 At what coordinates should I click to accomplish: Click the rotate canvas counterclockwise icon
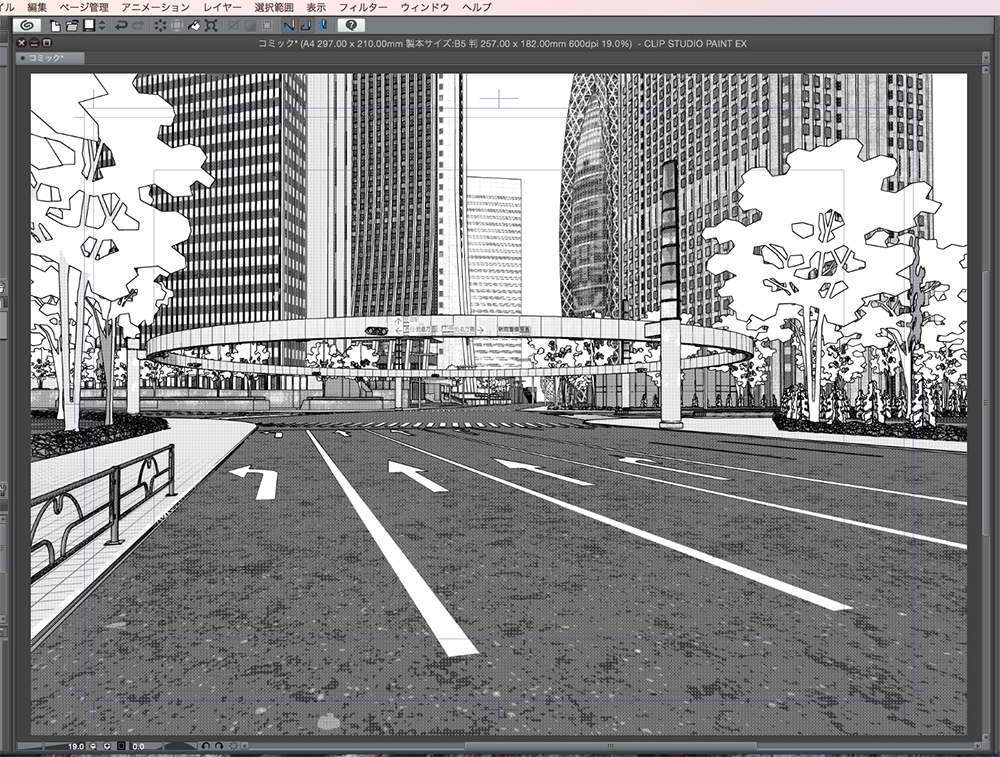[x=206, y=746]
